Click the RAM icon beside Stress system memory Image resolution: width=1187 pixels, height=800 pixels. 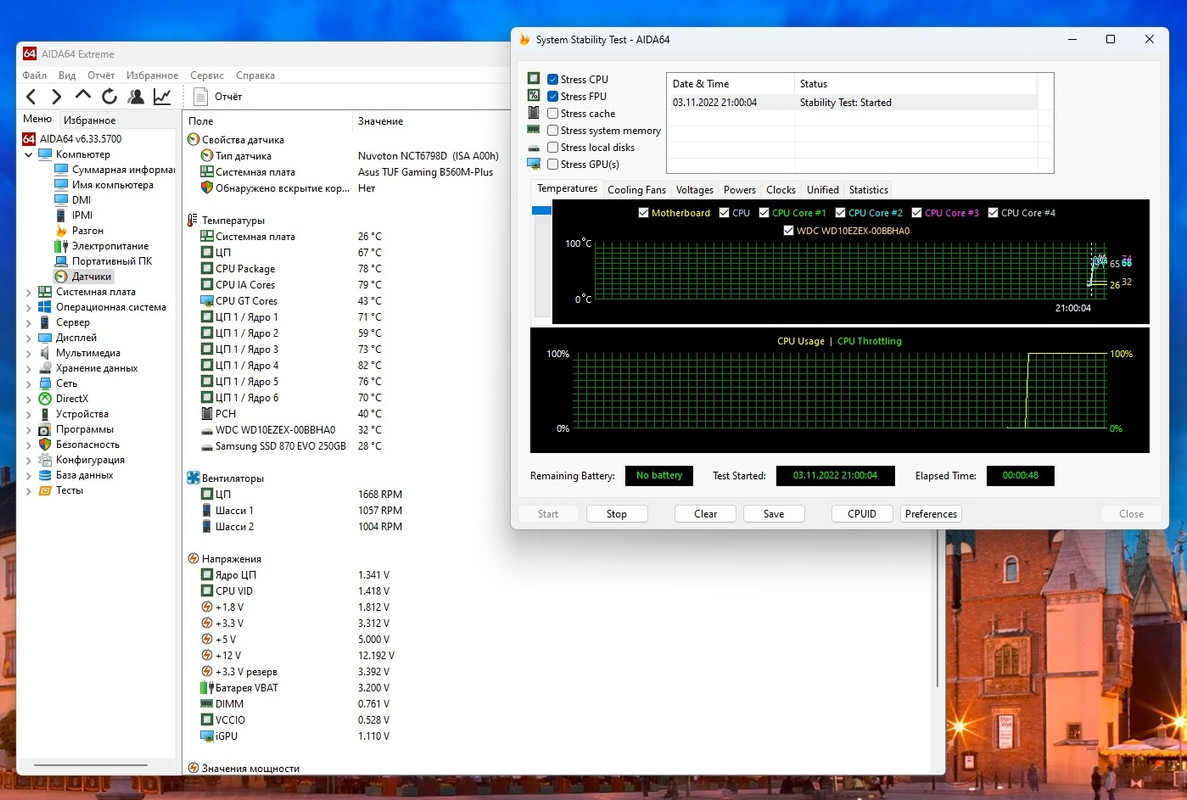point(534,129)
